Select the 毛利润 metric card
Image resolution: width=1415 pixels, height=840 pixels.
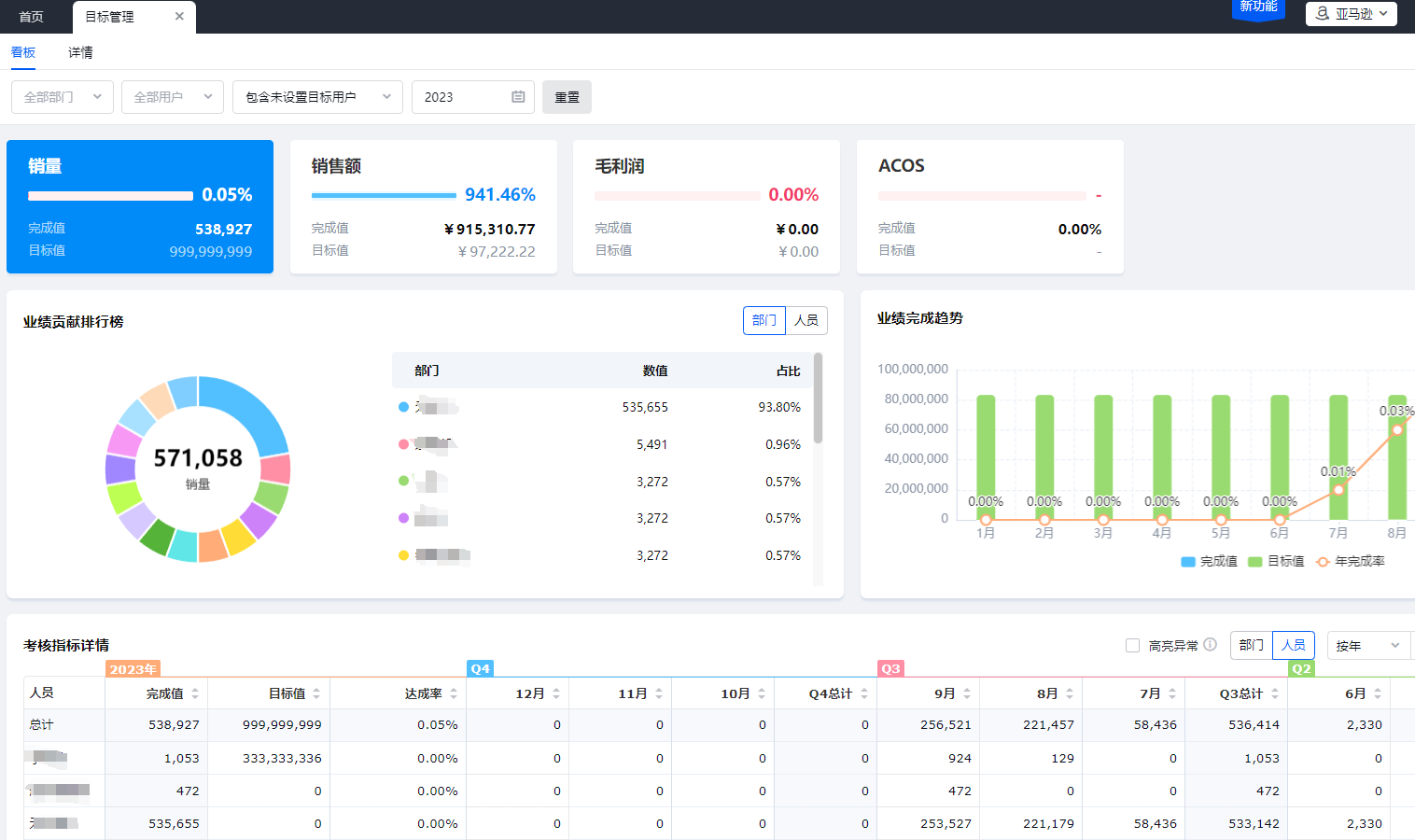coord(707,206)
